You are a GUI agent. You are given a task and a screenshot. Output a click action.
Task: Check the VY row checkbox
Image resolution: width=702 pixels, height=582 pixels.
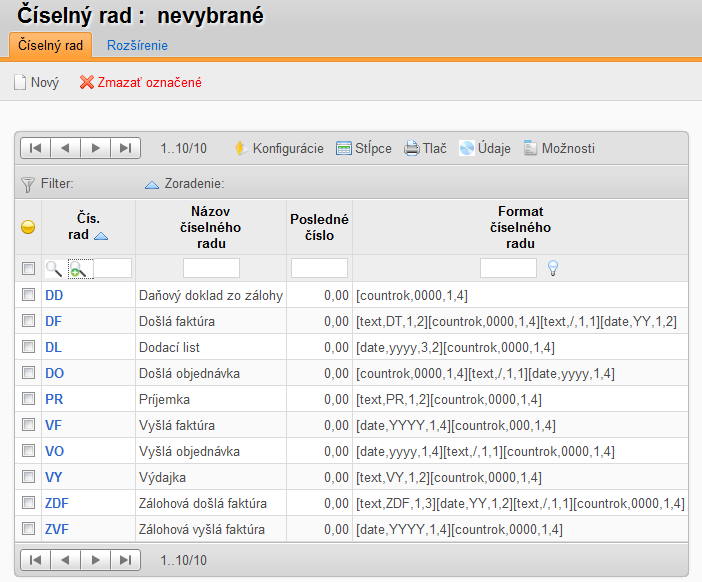point(28,477)
